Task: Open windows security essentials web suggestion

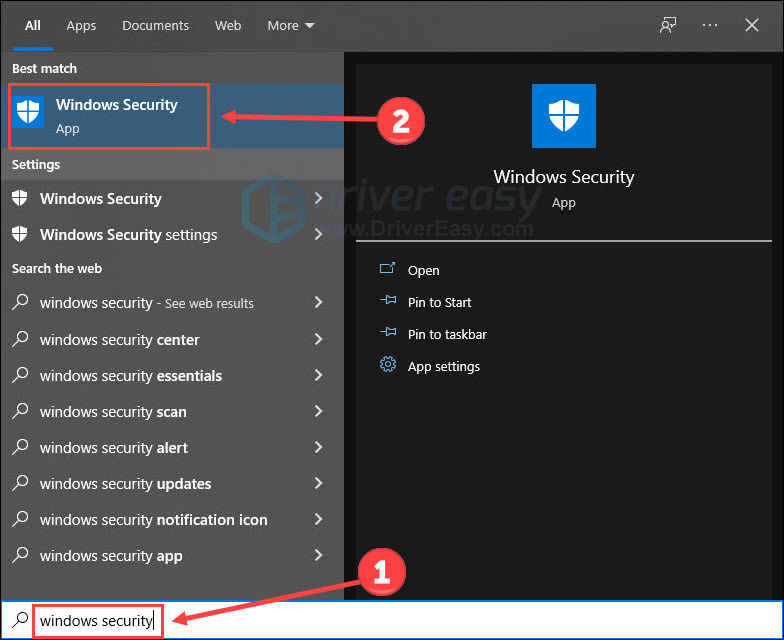Action: (131, 376)
